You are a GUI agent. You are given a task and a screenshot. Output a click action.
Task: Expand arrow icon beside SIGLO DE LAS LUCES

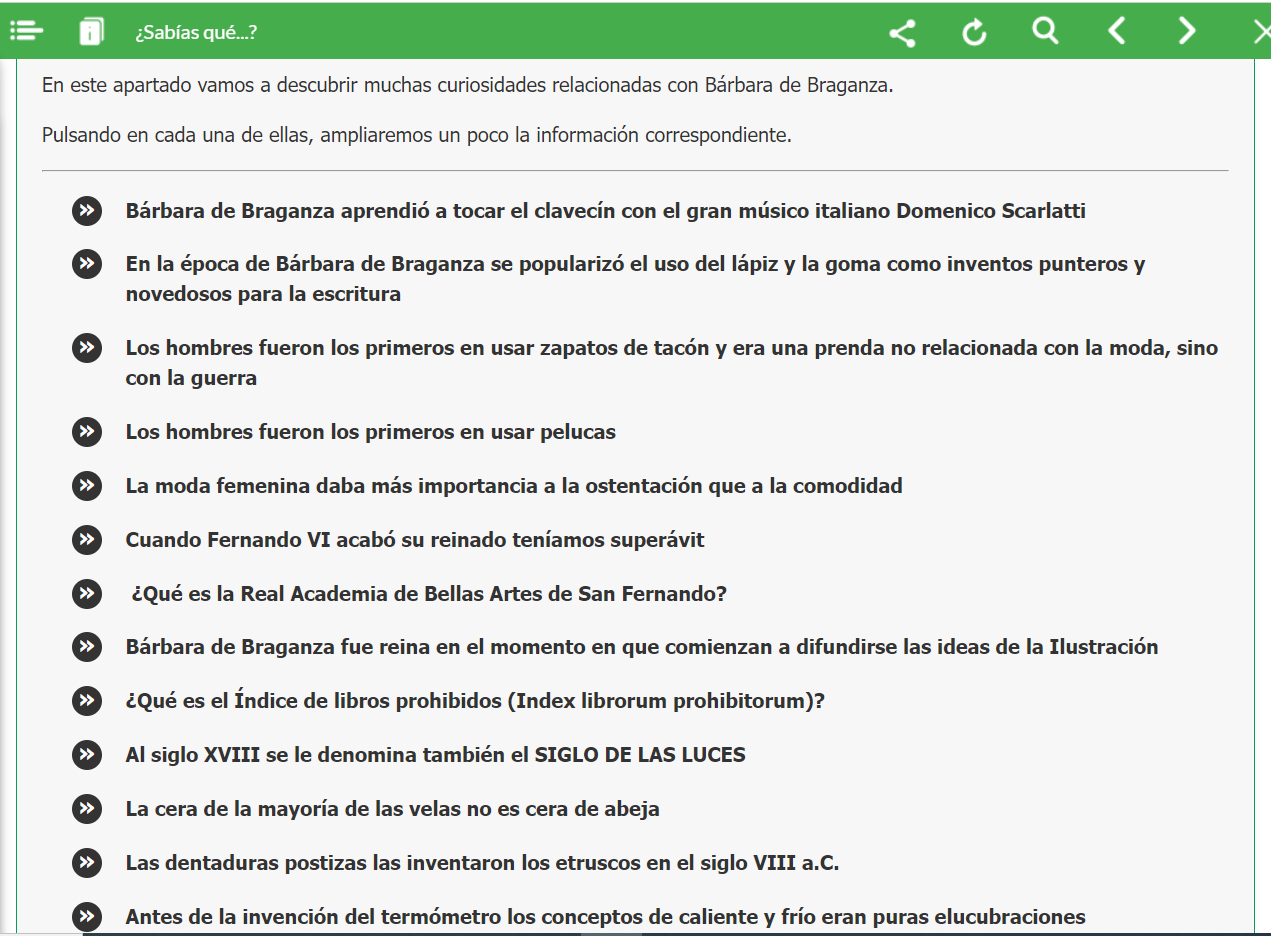click(x=87, y=755)
